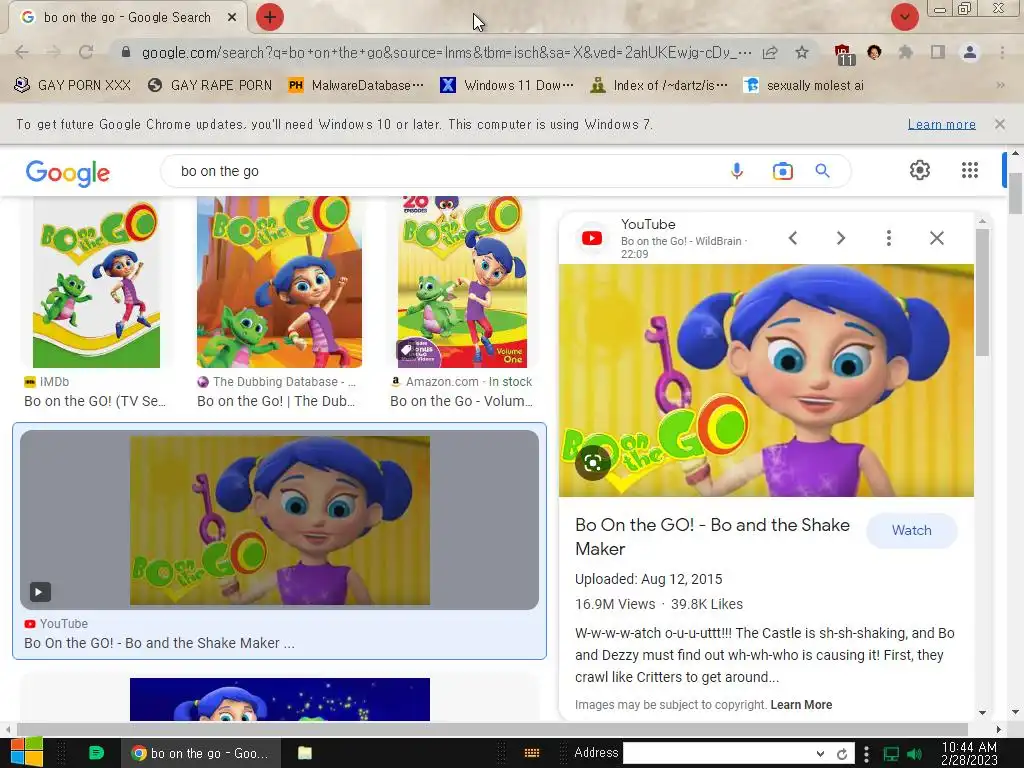Click the horizontal scrollbar at page bottom

pyautogui.click(x=493, y=729)
